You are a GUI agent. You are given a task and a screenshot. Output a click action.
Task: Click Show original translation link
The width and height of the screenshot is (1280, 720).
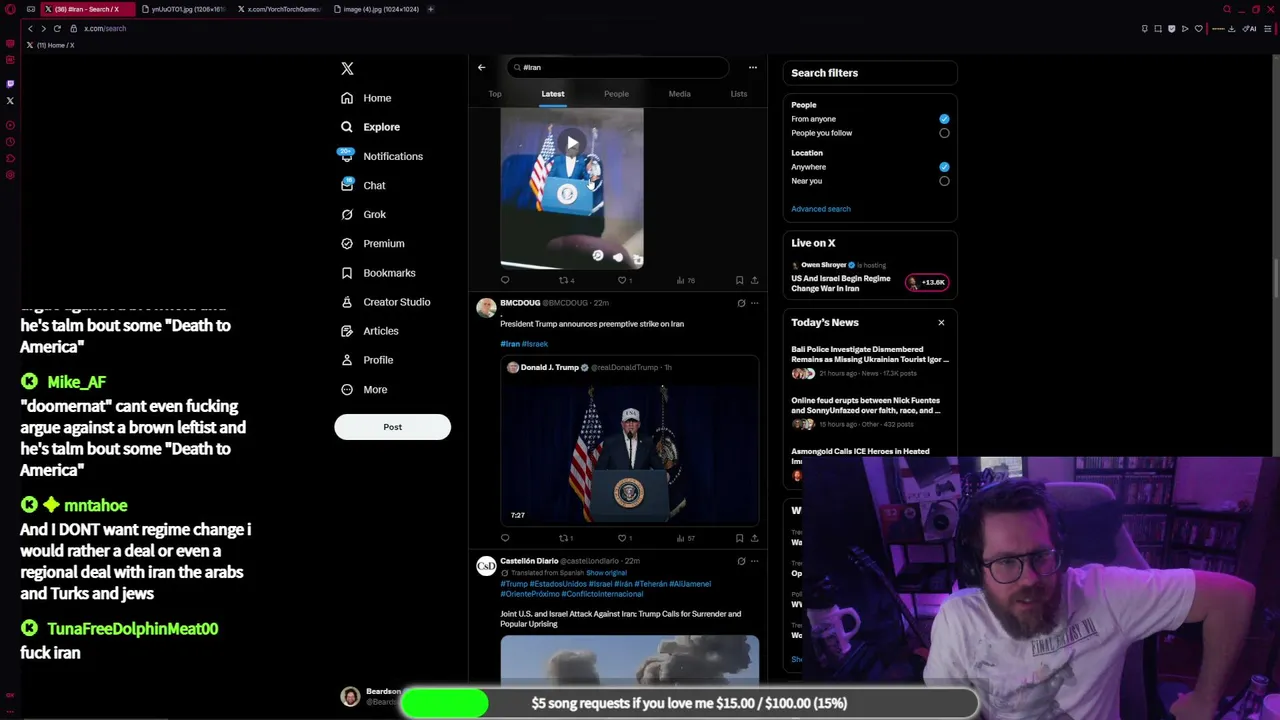[x=606, y=573]
